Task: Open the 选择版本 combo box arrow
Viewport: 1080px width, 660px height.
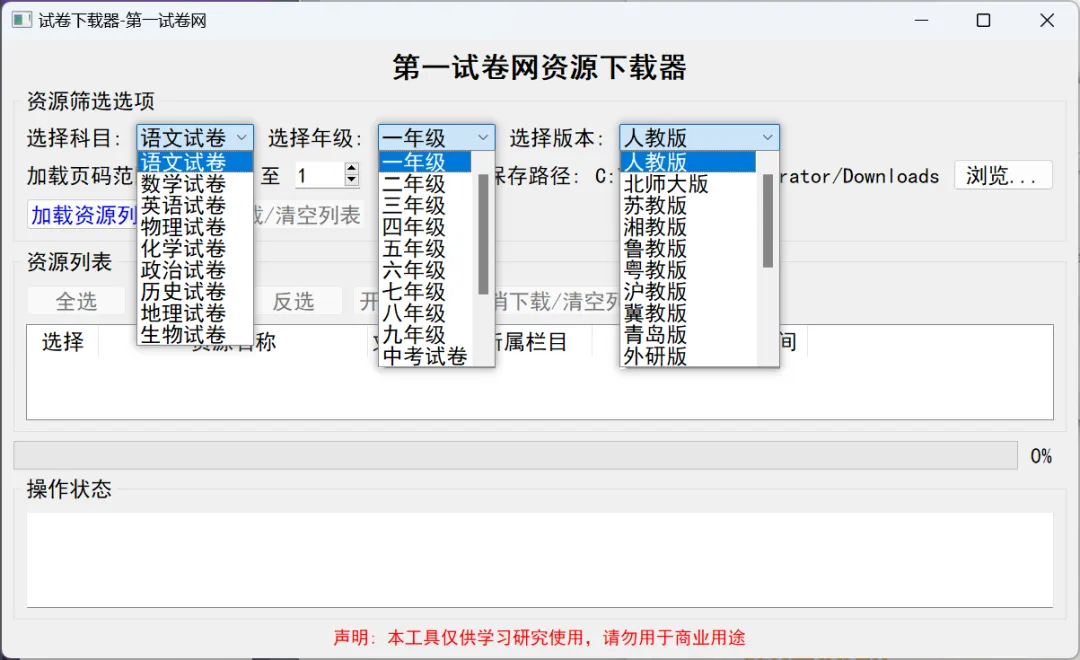Action: [x=767, y=137]
